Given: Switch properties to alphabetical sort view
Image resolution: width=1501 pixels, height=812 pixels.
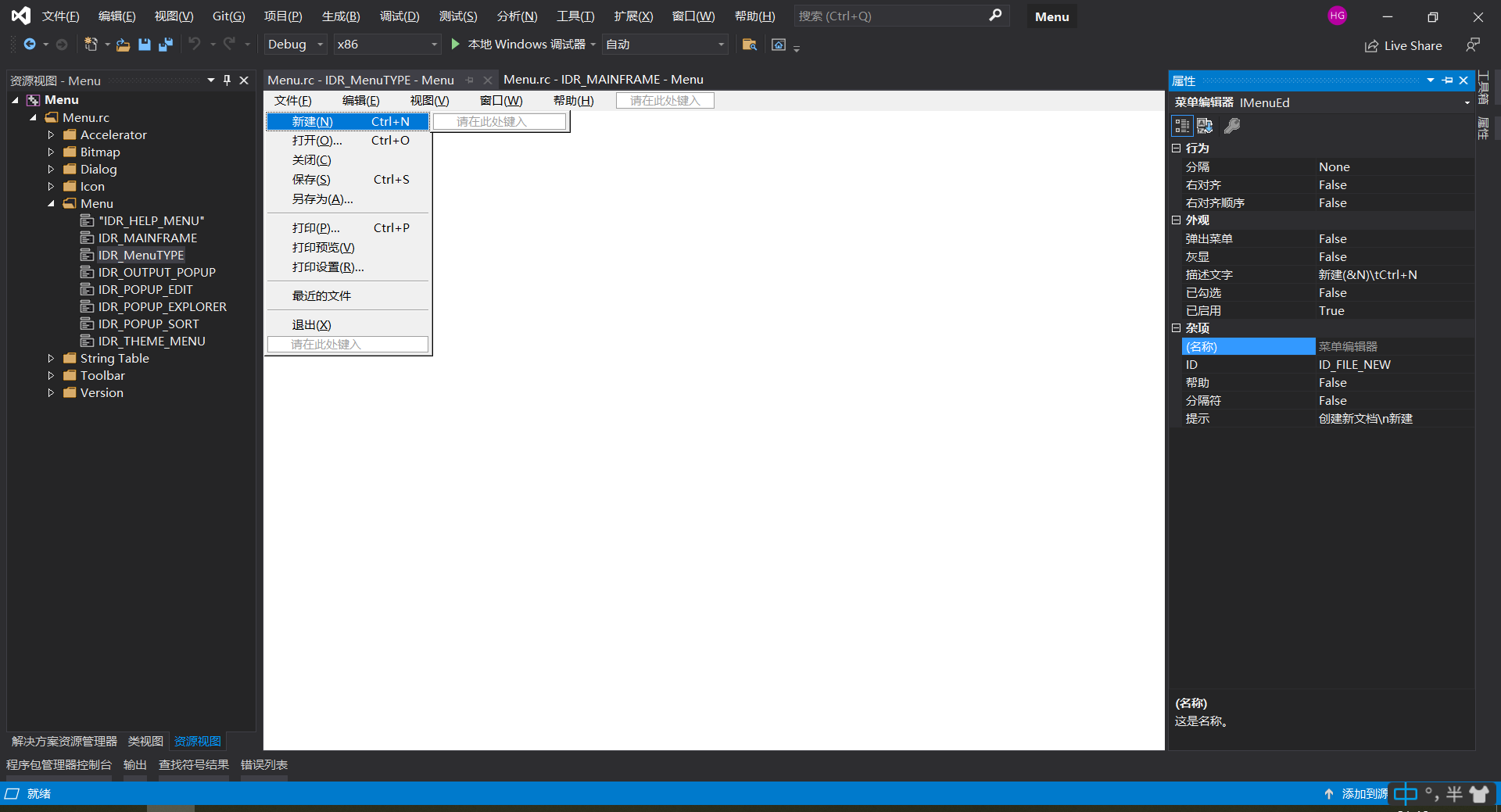Looking at the screenshot, I should [1205, 126].
